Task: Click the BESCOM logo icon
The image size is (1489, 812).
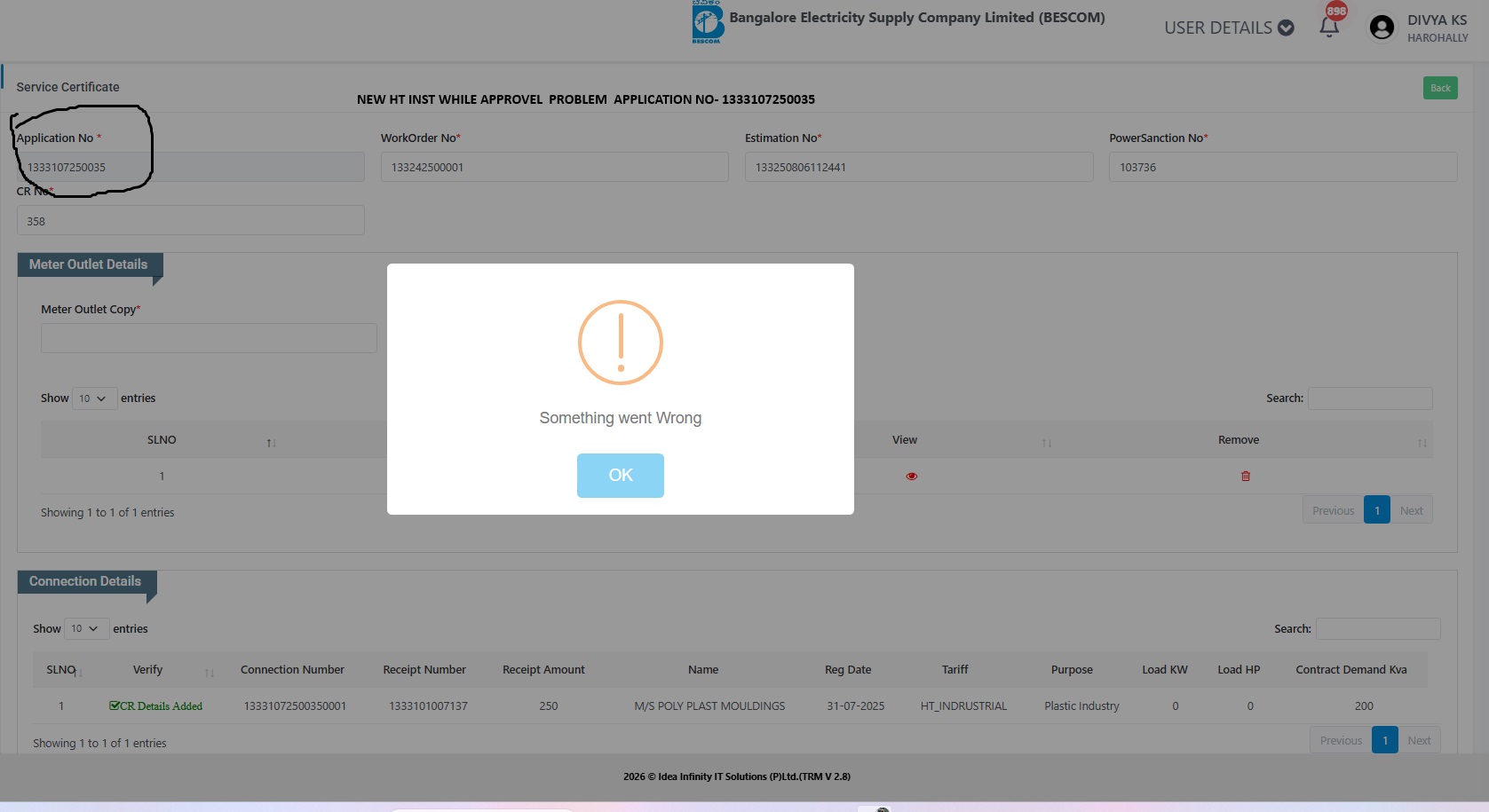Action: (x=708, y=22)
